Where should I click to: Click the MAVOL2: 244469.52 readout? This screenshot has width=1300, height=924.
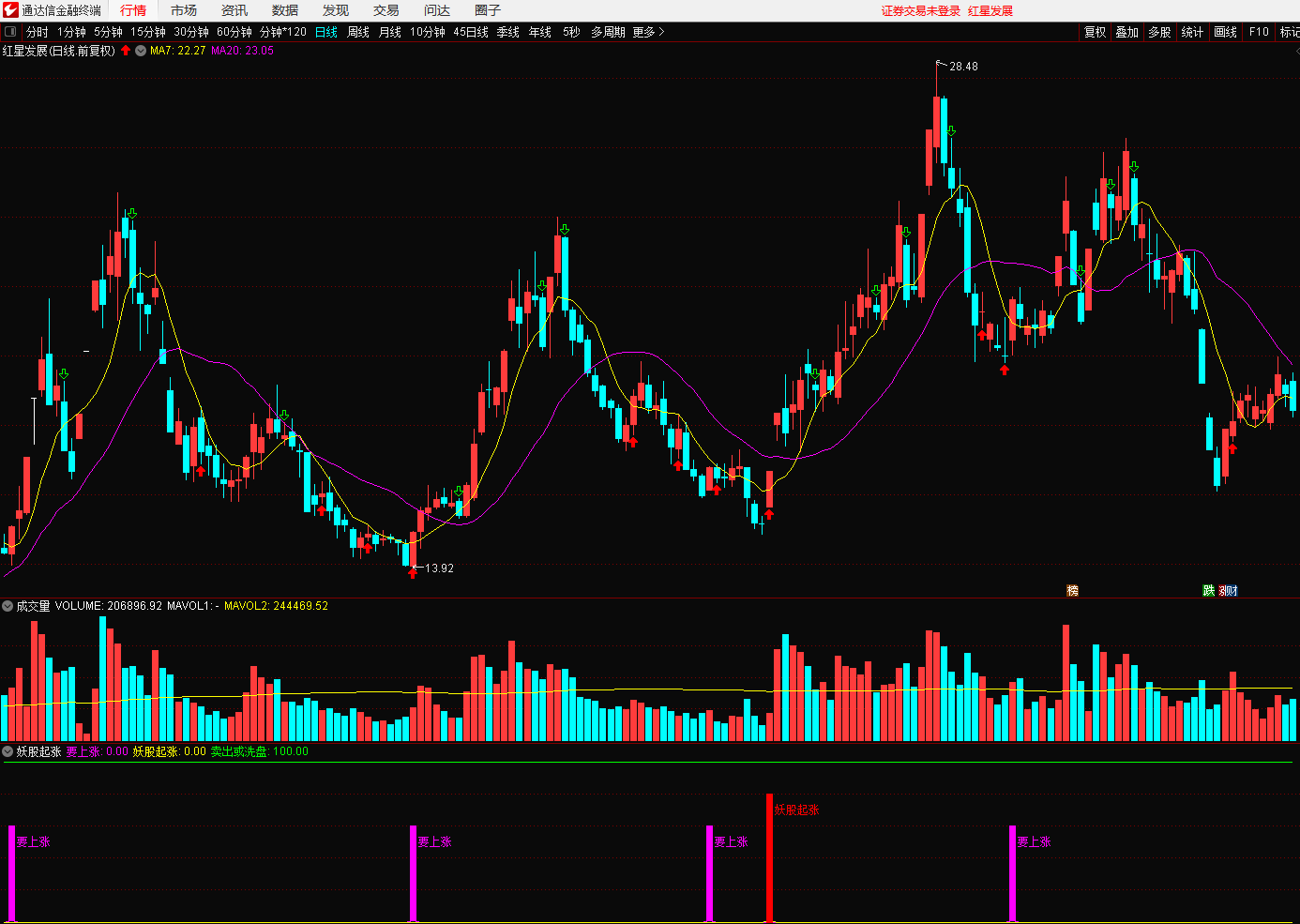pos(277,606)
